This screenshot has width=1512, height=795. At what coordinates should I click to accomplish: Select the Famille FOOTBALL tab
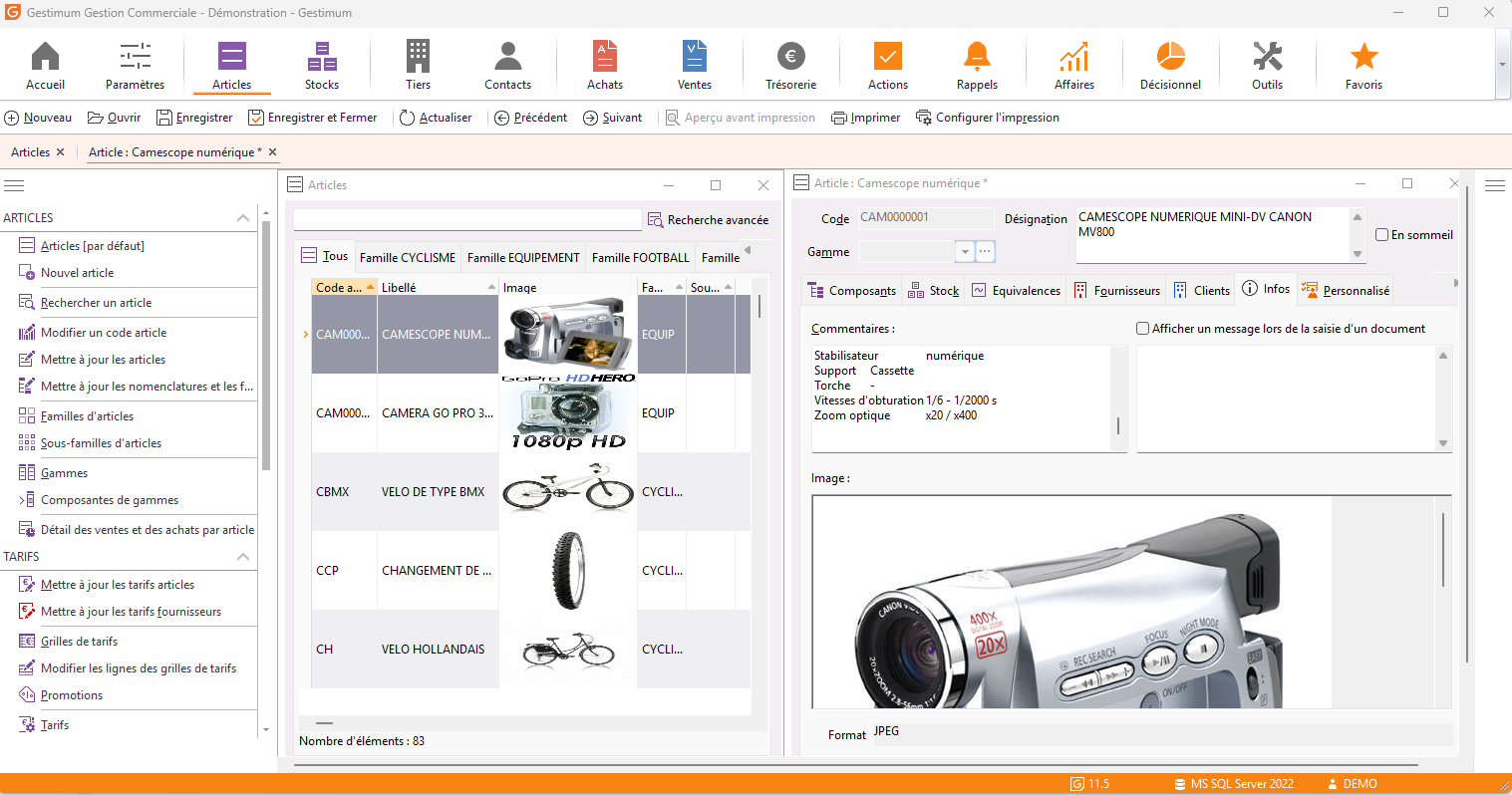click(640, 257)
